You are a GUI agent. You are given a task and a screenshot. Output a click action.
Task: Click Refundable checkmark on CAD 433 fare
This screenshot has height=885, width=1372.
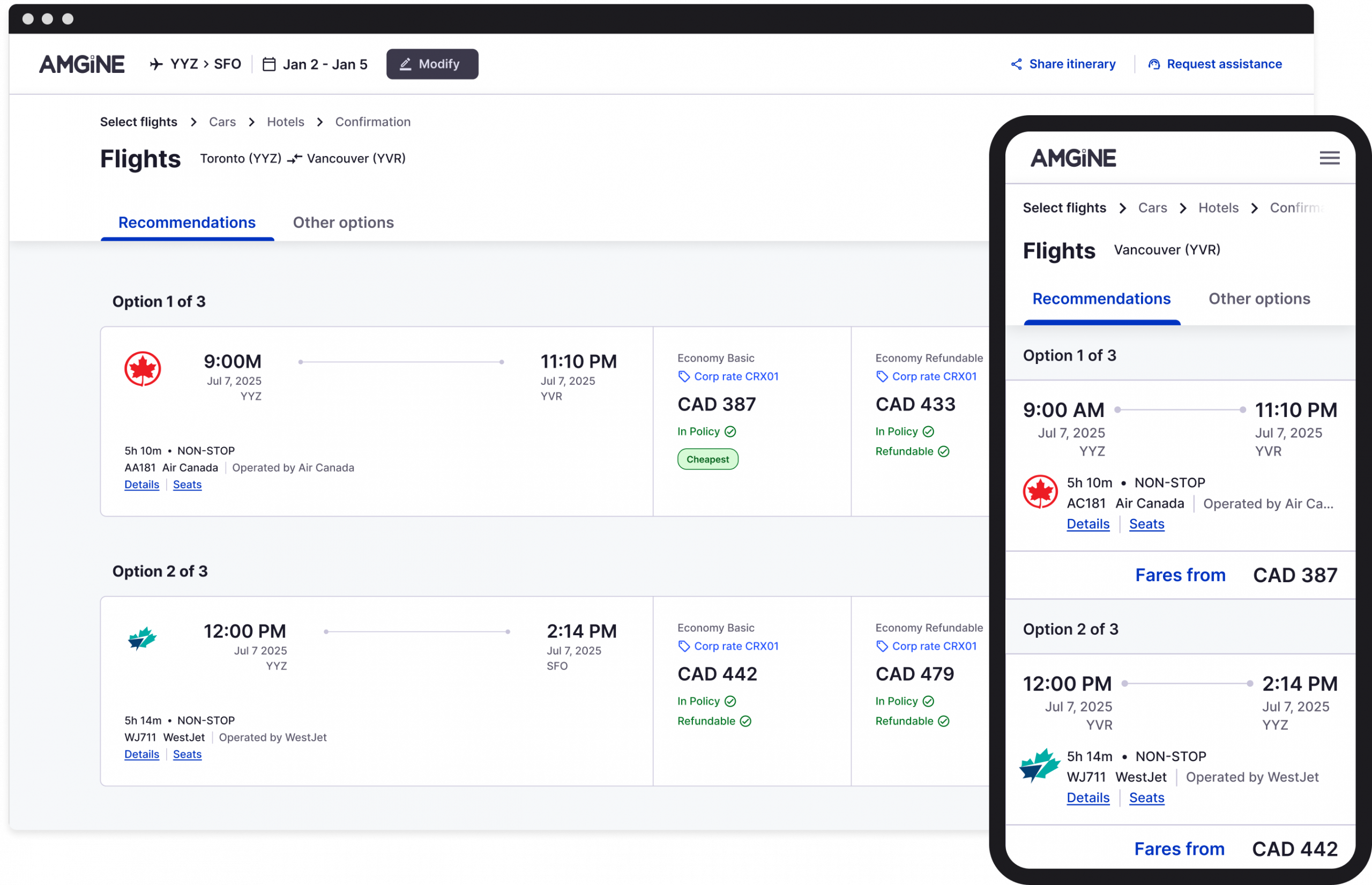943,451
